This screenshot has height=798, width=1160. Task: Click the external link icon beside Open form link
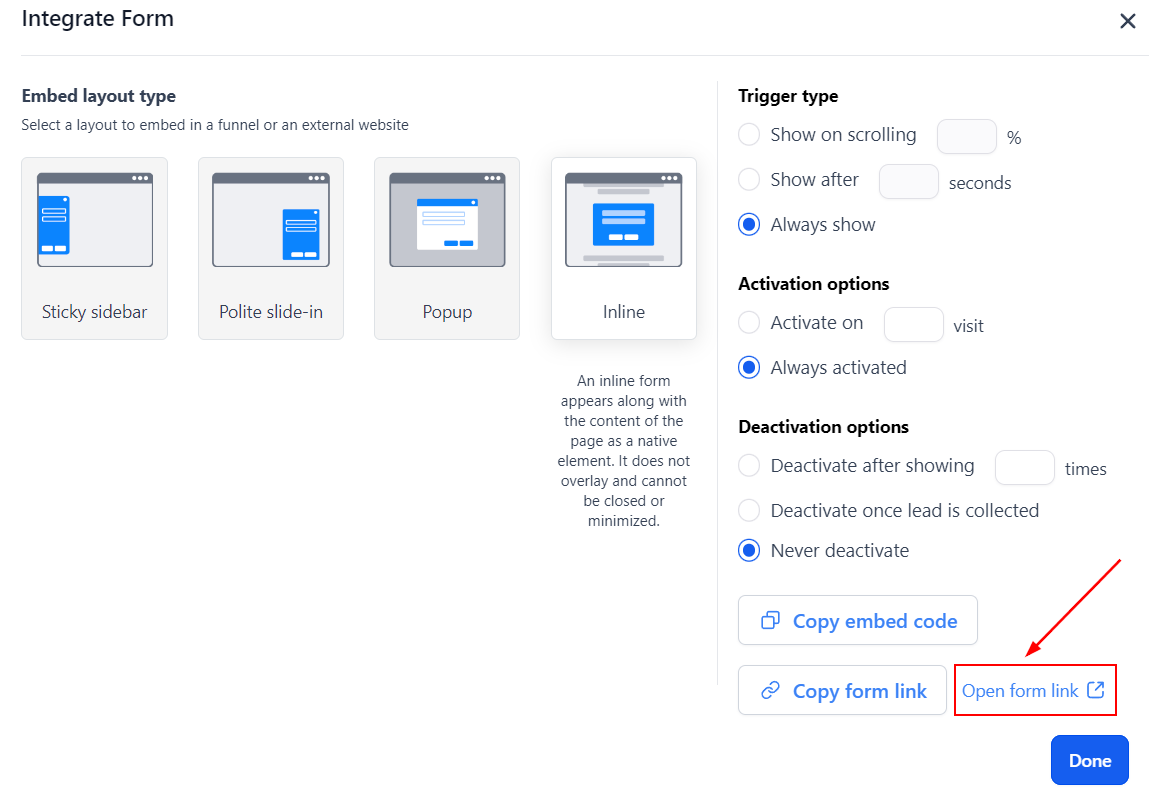[x=1096, y=690]
